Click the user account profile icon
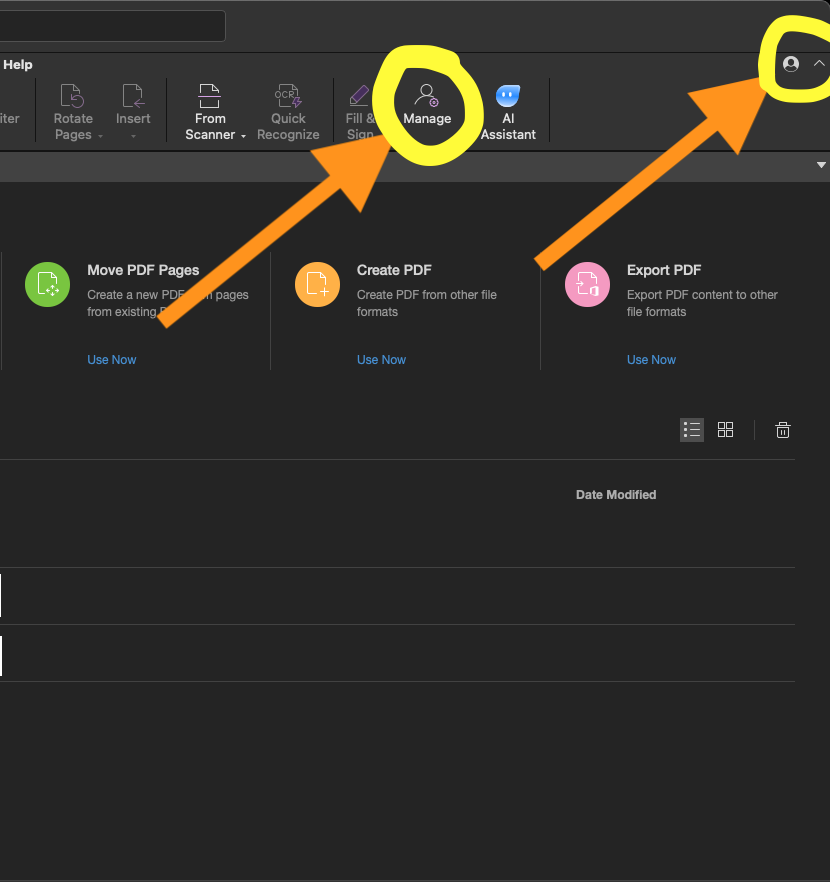 click(791, 64)
